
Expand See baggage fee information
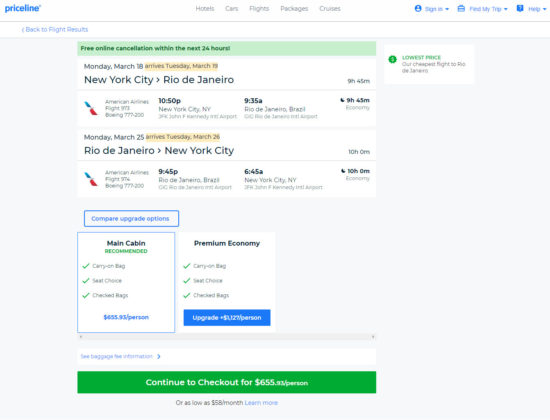[120, 356]
